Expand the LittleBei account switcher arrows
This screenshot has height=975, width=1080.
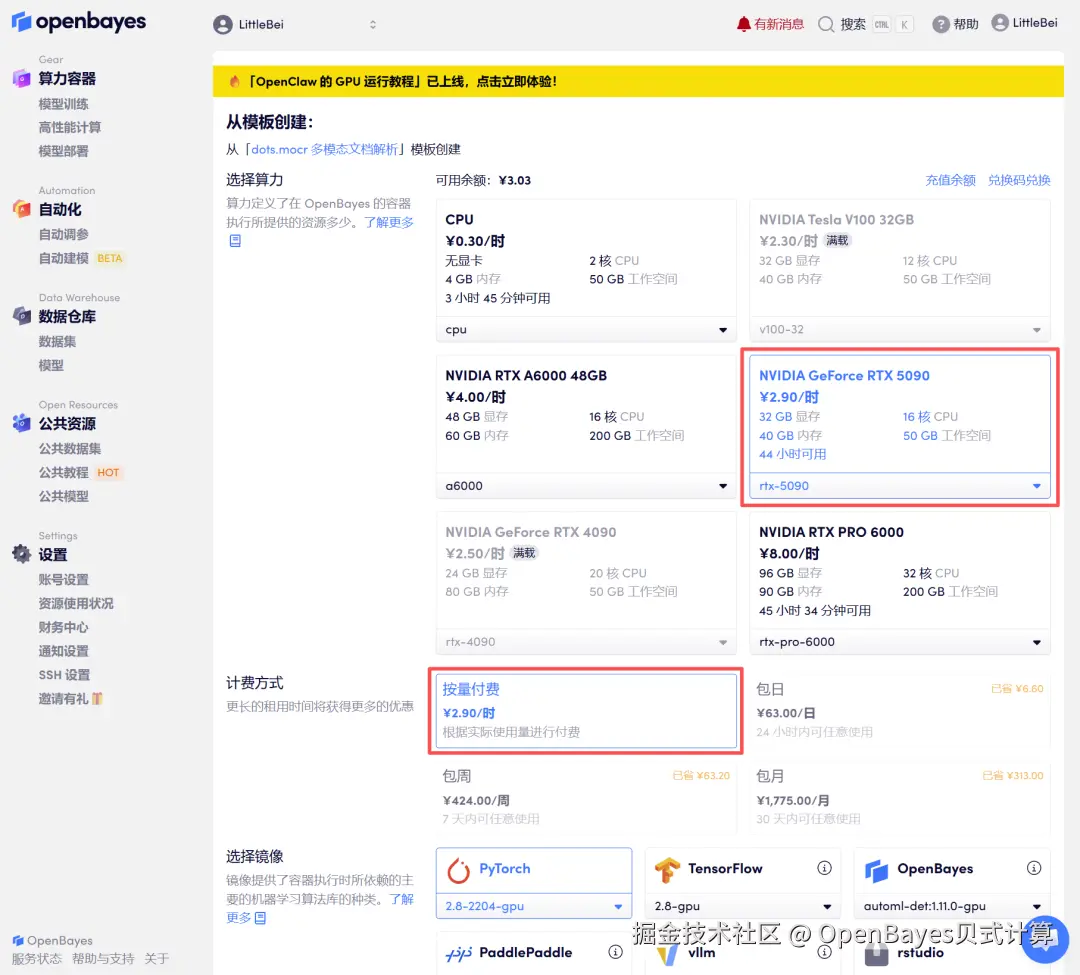(x=373, y=25)
